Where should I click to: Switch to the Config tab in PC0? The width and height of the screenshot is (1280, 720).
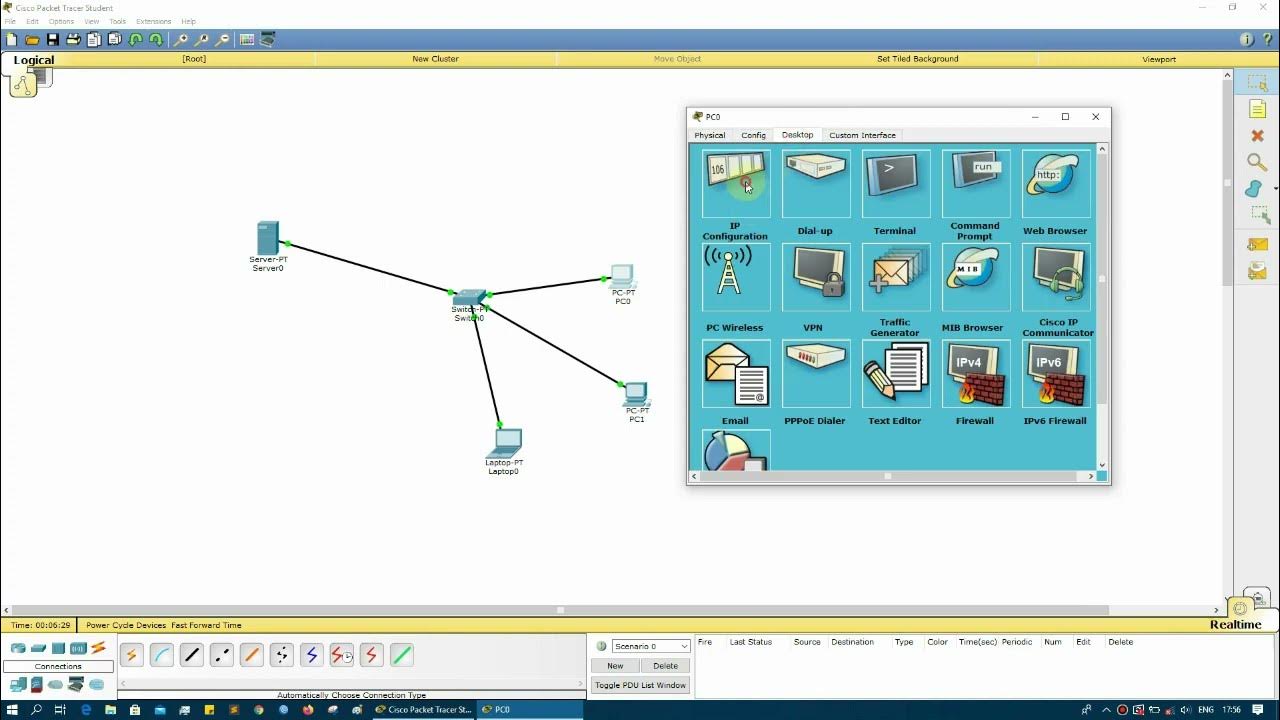tap(753, 135)
